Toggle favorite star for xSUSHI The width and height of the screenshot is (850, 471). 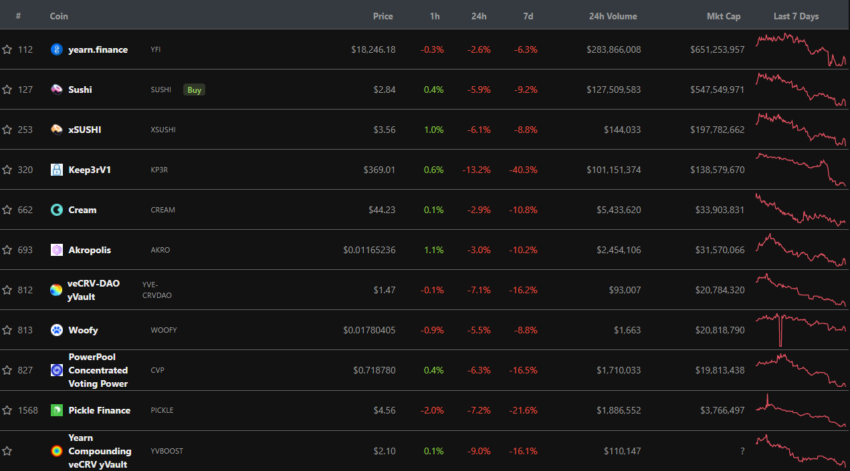pos(7,130)
